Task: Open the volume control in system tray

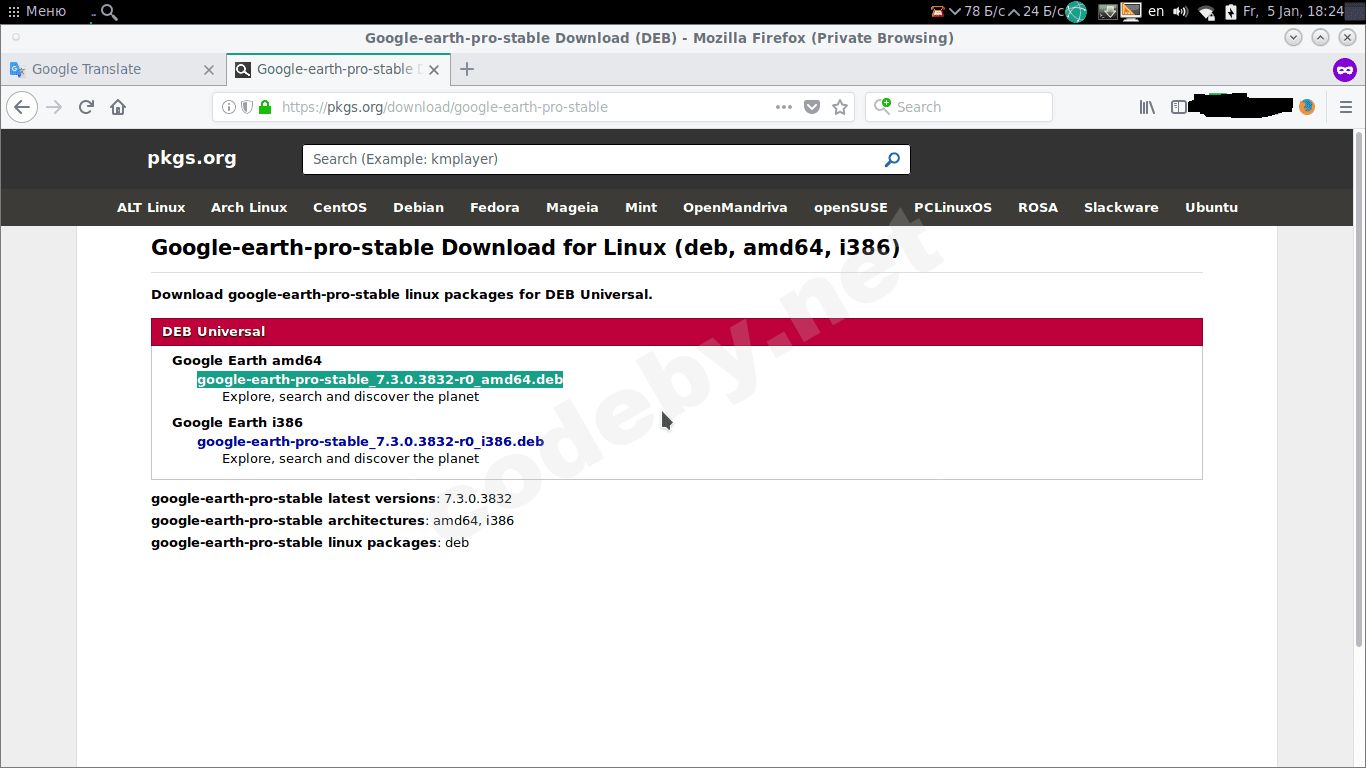Action: point(1180,12)
